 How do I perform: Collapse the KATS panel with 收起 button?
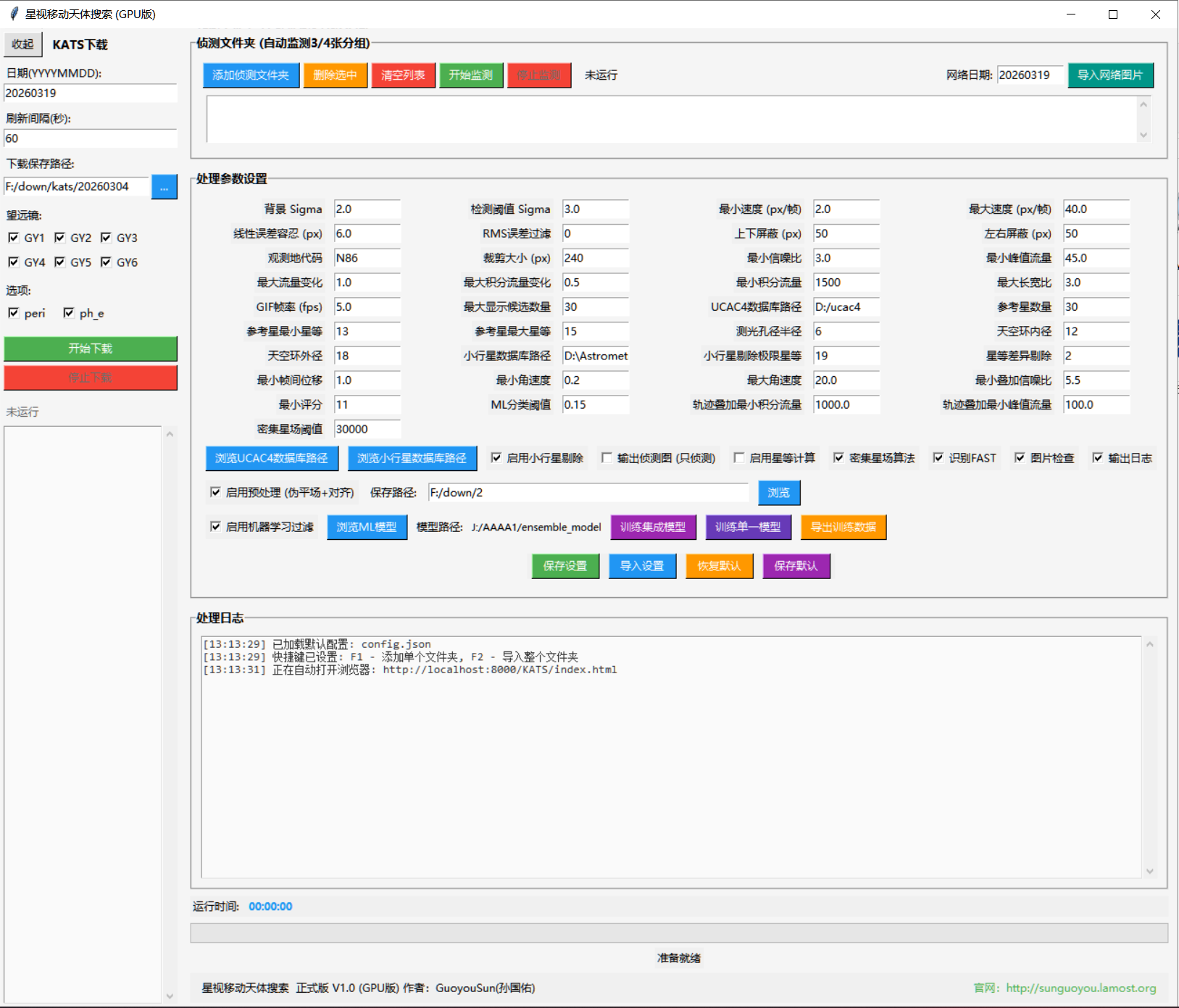(x=22, y=44)
